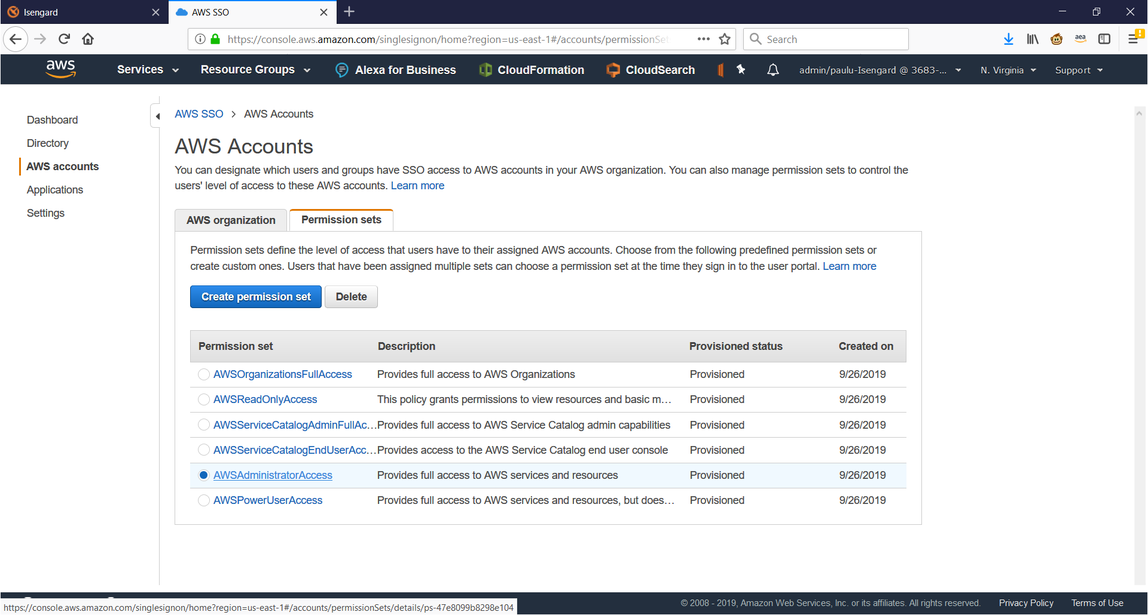Sort by Description column header
Screen dimensions: 1148x615
pos(406,346)
